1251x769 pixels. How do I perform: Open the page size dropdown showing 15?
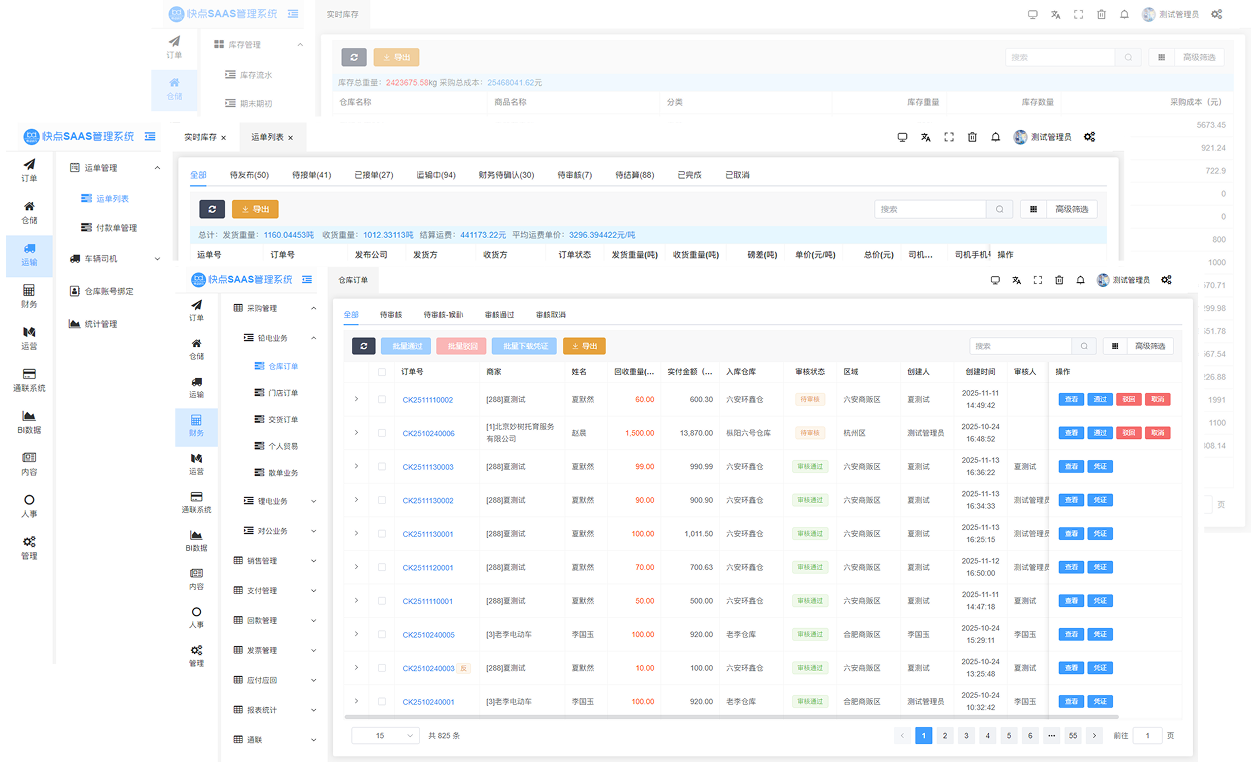pos(385,735)
